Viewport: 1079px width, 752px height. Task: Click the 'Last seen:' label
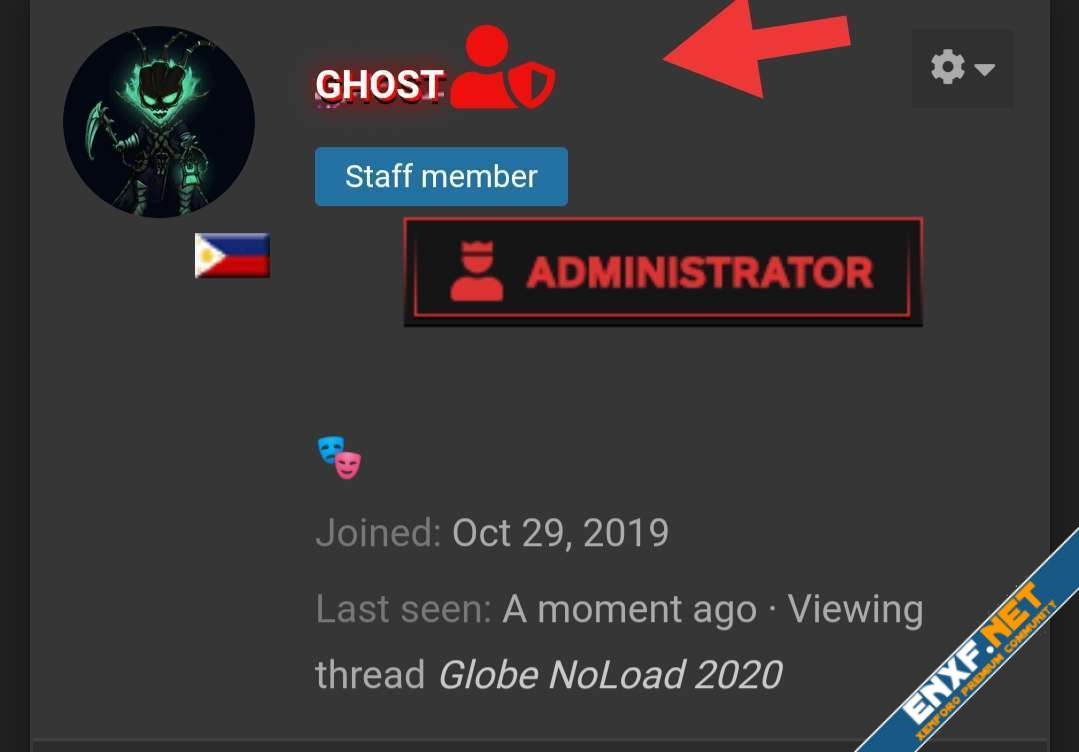[403, 610]
